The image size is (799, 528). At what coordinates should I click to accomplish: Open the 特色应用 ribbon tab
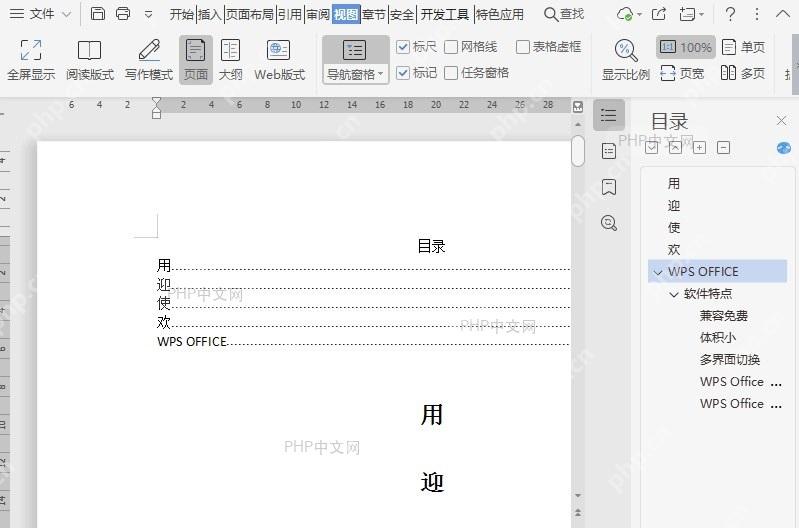coord(499,14)
